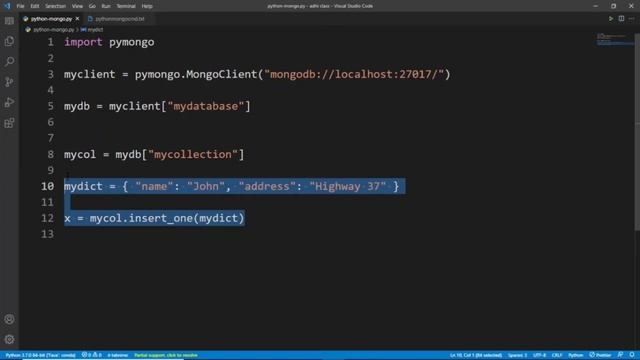
Task: Click the editor vertical scrollbar
Action: click(637, 133)
